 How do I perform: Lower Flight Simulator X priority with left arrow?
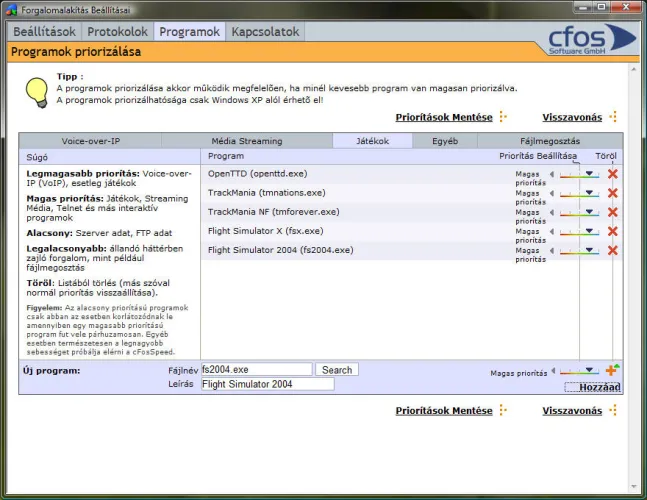(x=552, y=231)
